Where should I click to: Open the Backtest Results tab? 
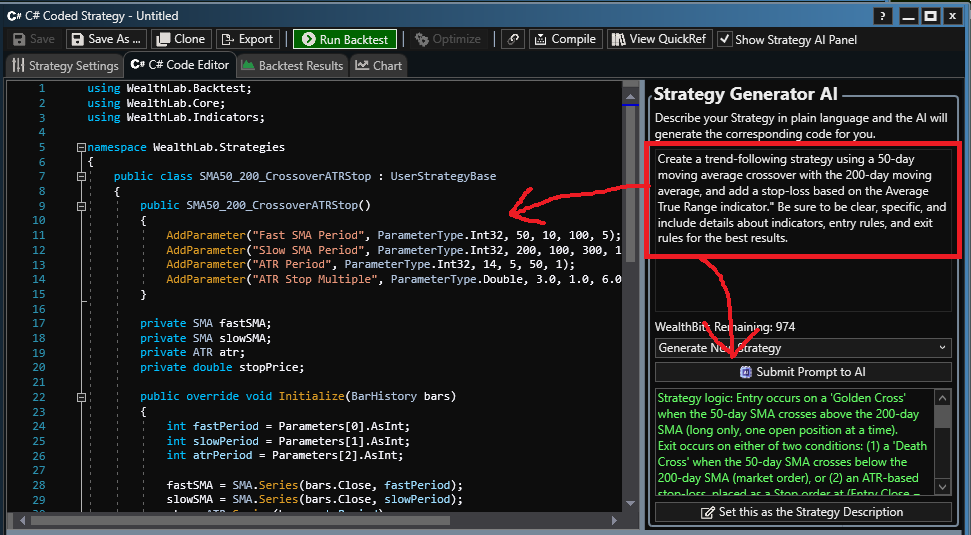tap(292, 66)
